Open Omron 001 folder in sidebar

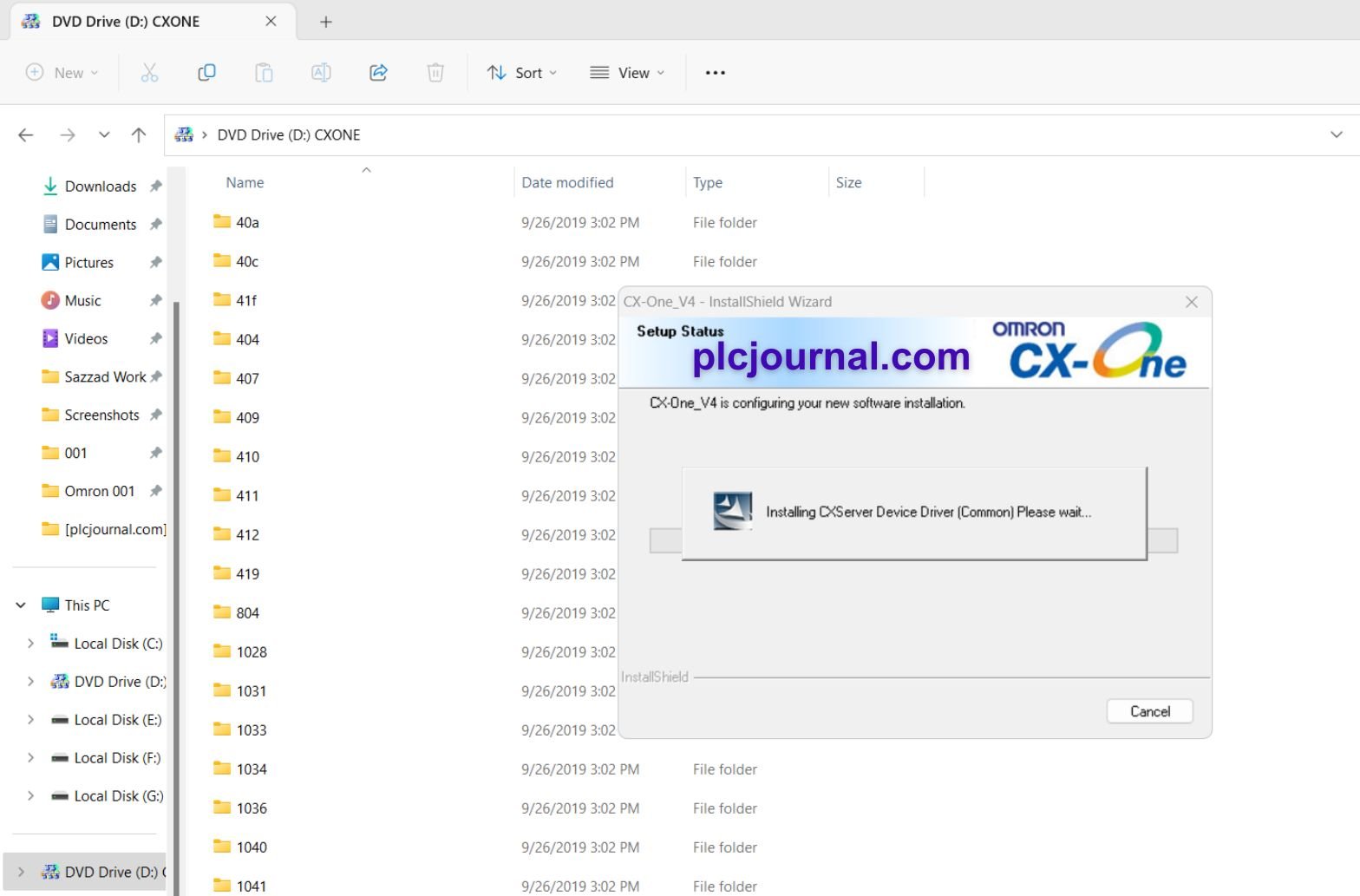click(100, 492)
